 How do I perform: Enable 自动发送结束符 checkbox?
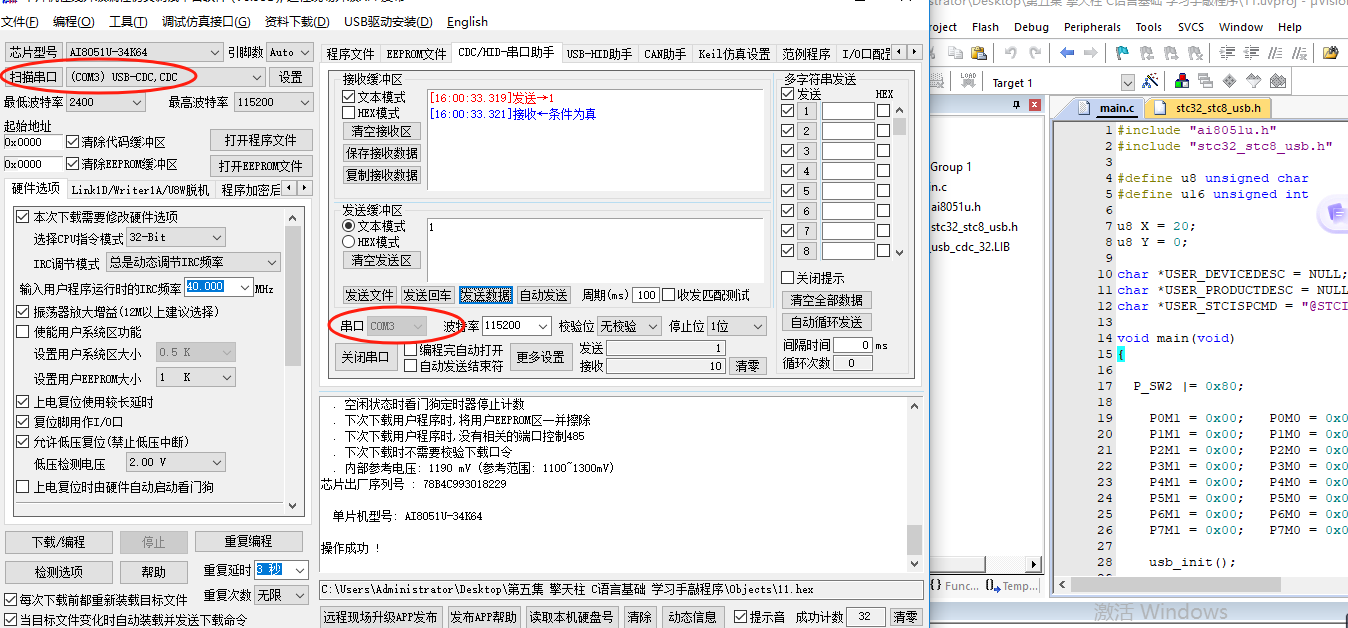pyautogui.click(x=410, y=366)
